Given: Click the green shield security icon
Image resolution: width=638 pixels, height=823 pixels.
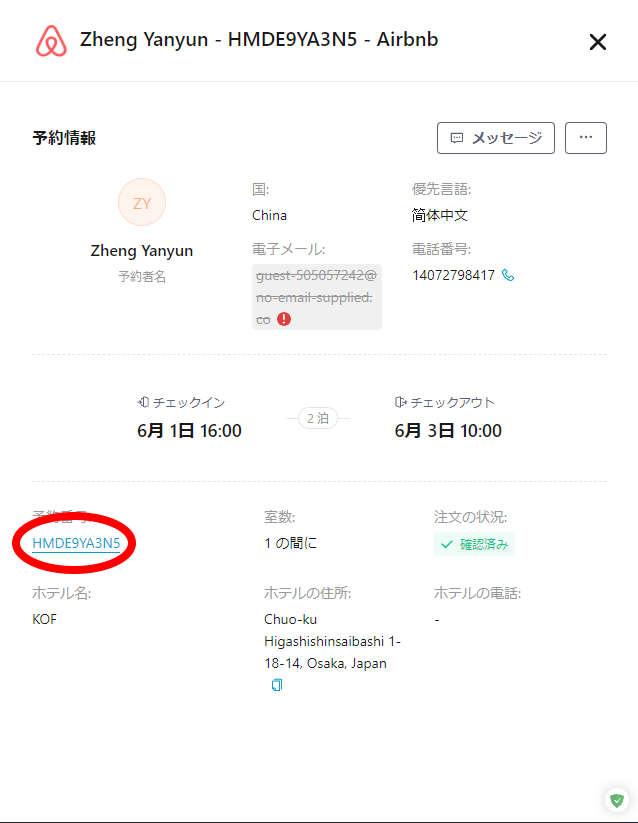Looking at the screenshot, I should [x=617, y=800].
